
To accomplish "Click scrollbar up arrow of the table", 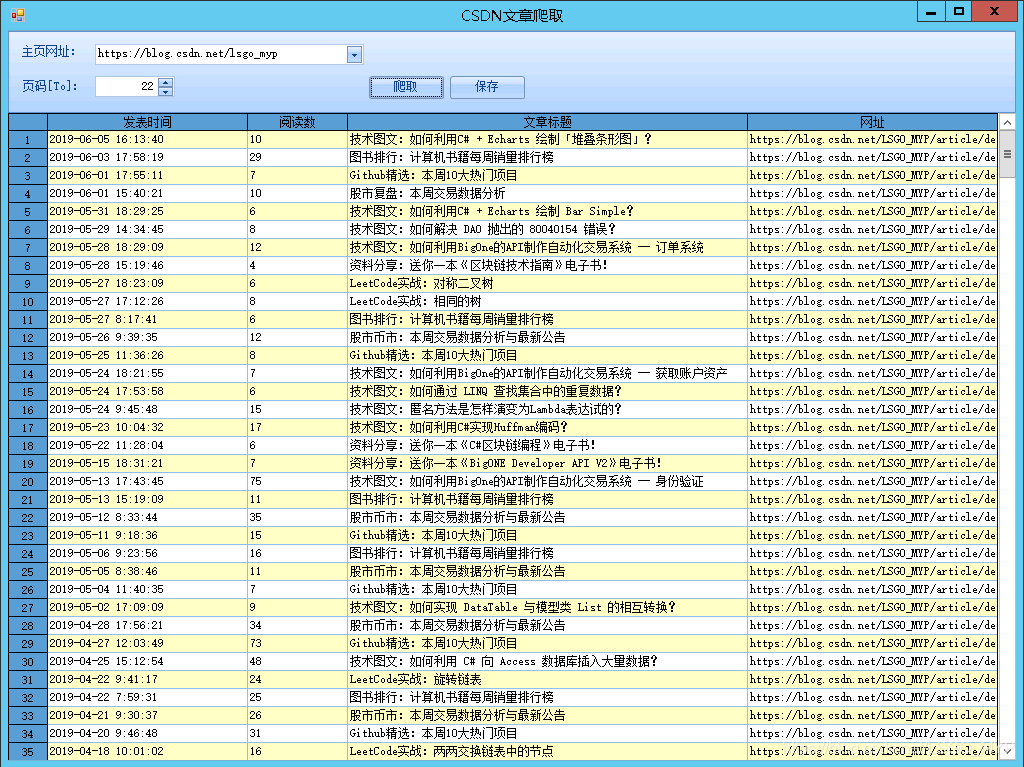I will tap(1007, 122).
